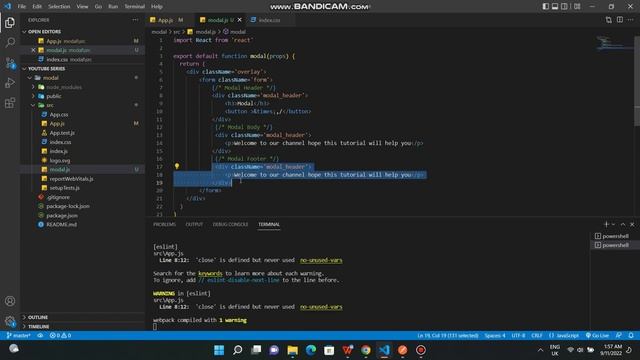640x360 pixels.
Task: Open editor more actions ellipsis
Action: (631, 20)
